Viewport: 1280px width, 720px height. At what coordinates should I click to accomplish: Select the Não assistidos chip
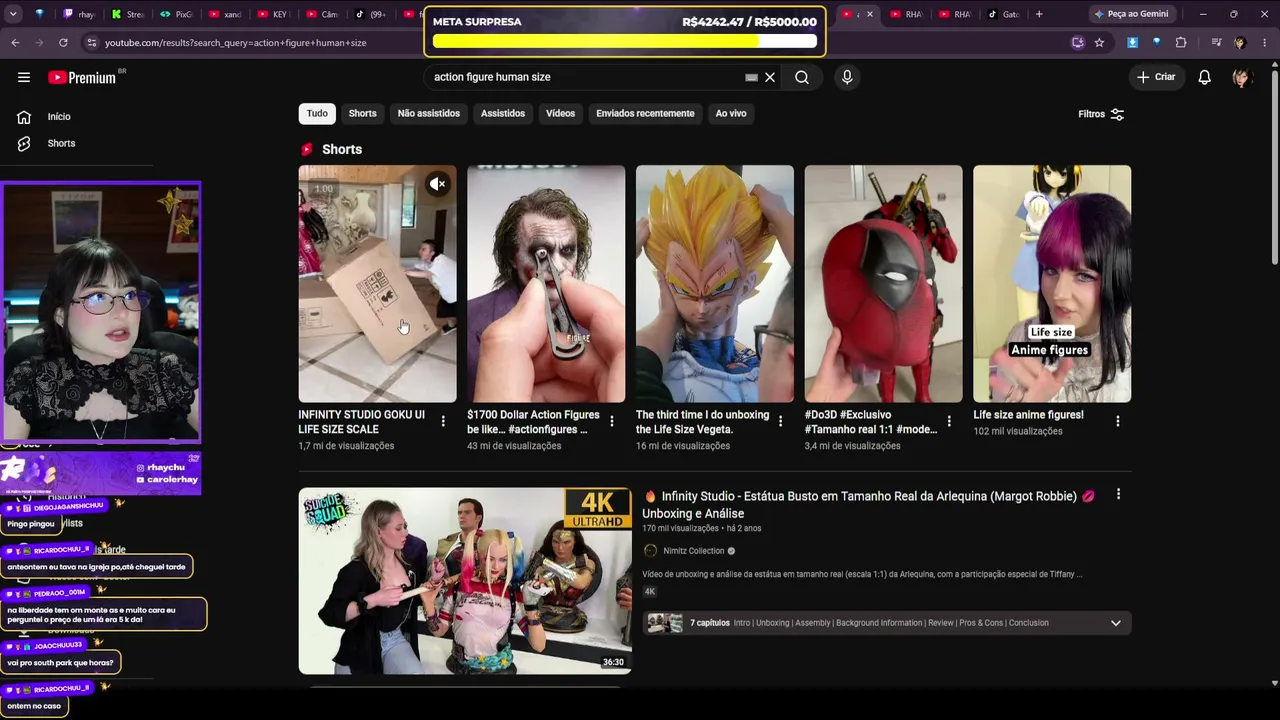(x=429, y=113)
